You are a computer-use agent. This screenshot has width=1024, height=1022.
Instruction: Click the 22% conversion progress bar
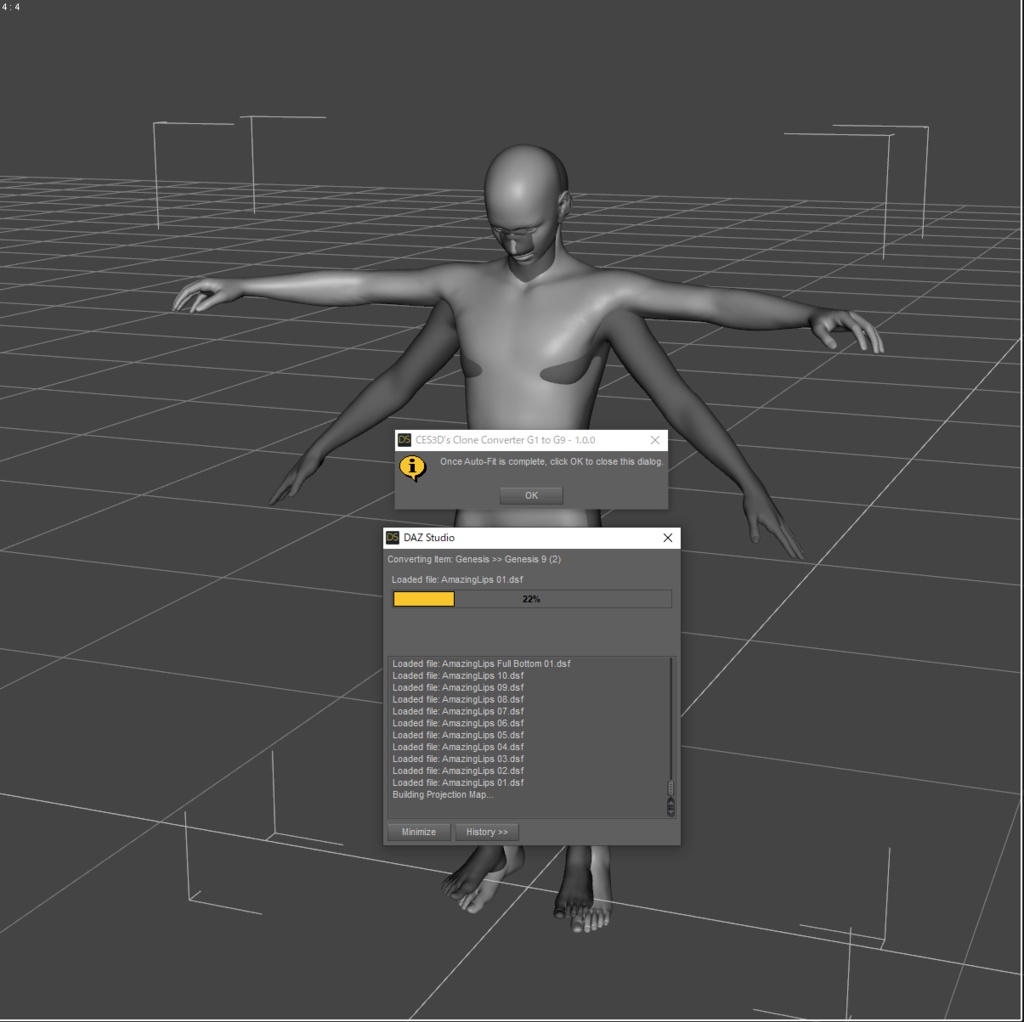coord(530,598)
